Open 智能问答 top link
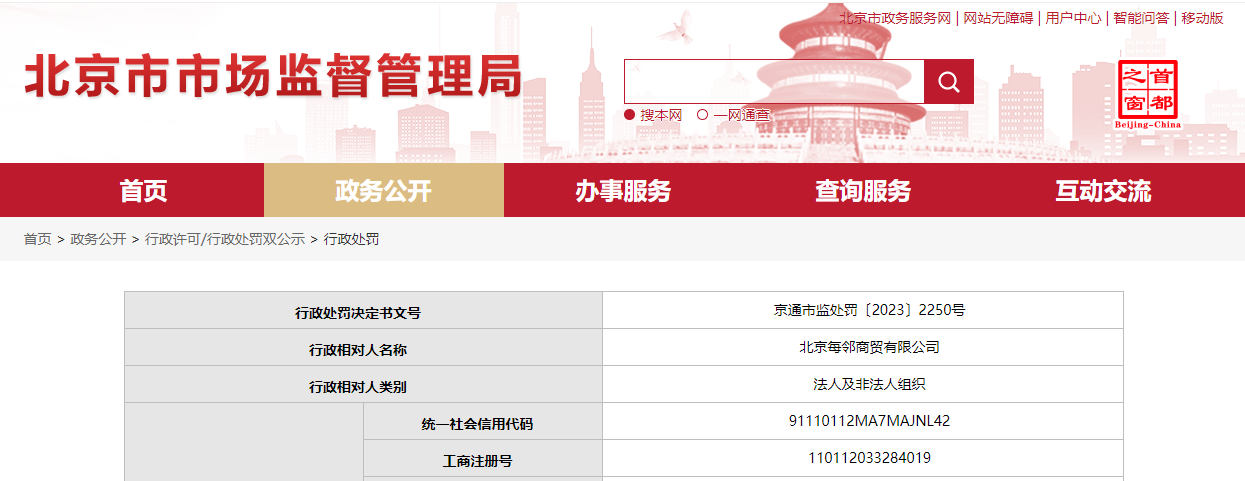Screen dimensions: 1245x481 coord(1141,18)
